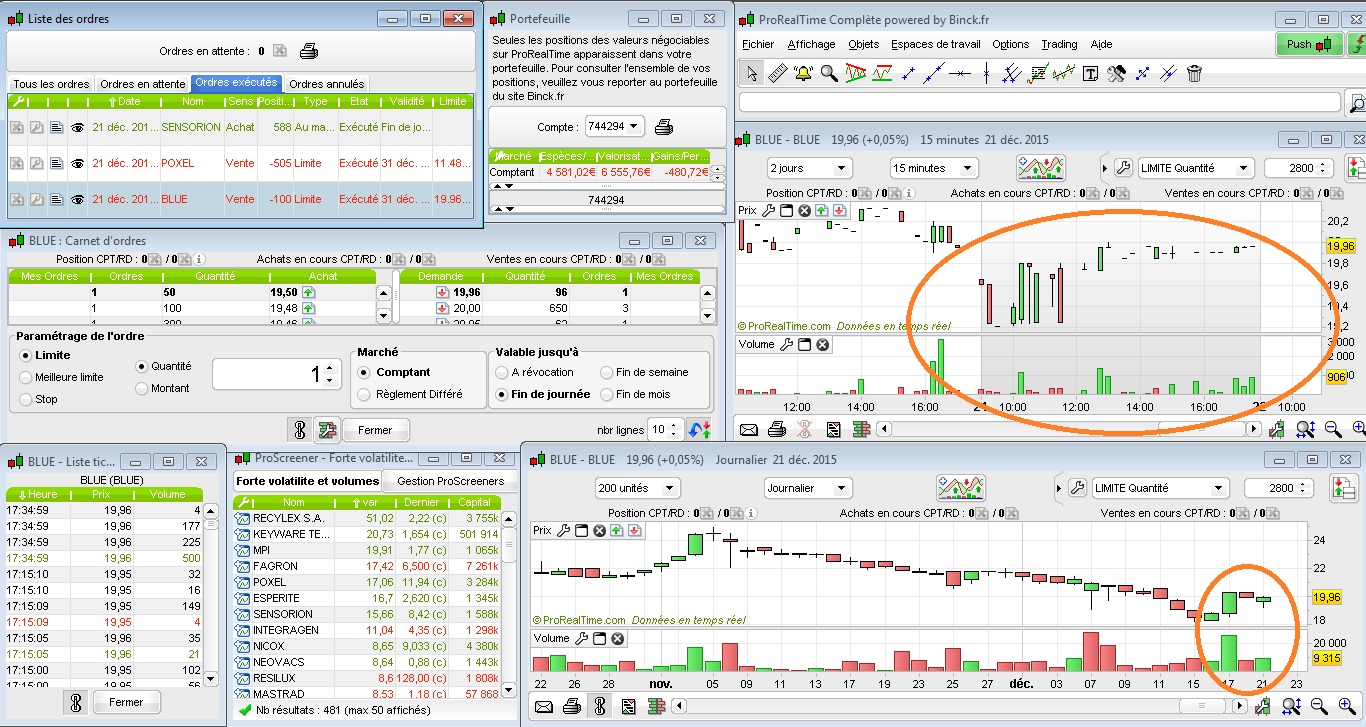
Task: Click Fermer in the Carnet d'ordres window
Action: click(376, 430)
